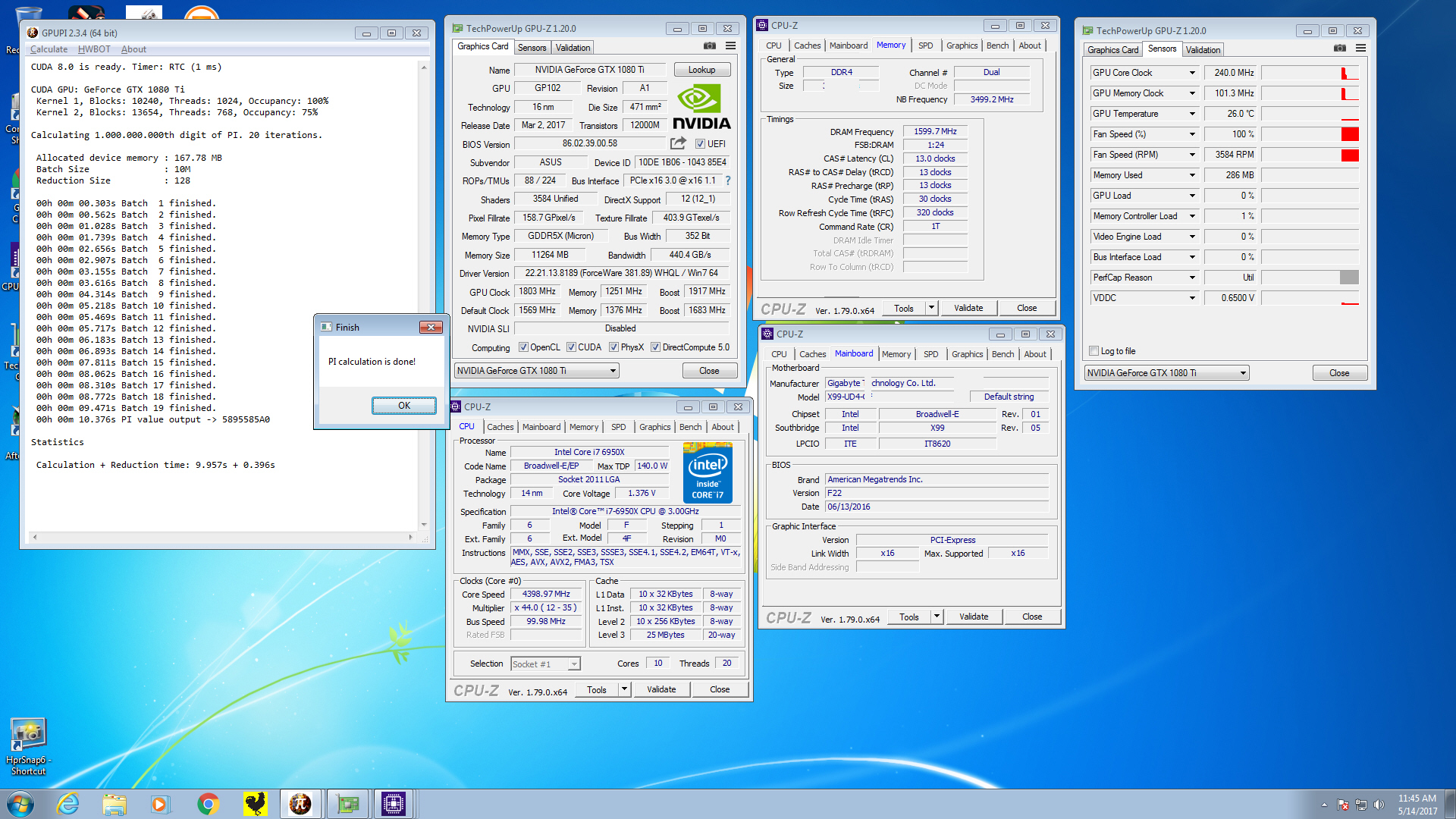This screenshot has height=819, width=1456.
Task: Launch Google Chrome from the taskbar
Action: (x=208, y=804)
